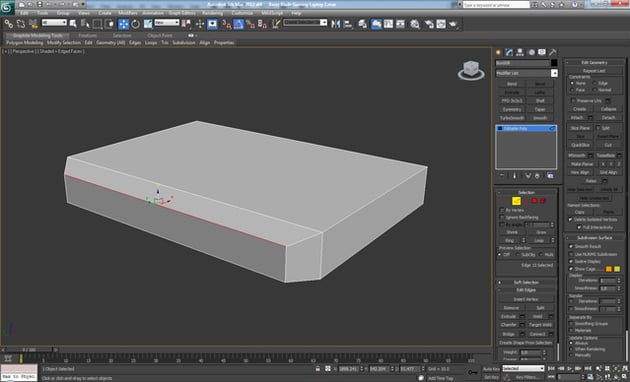Open the Modify command panel tab

pos(509,52)
